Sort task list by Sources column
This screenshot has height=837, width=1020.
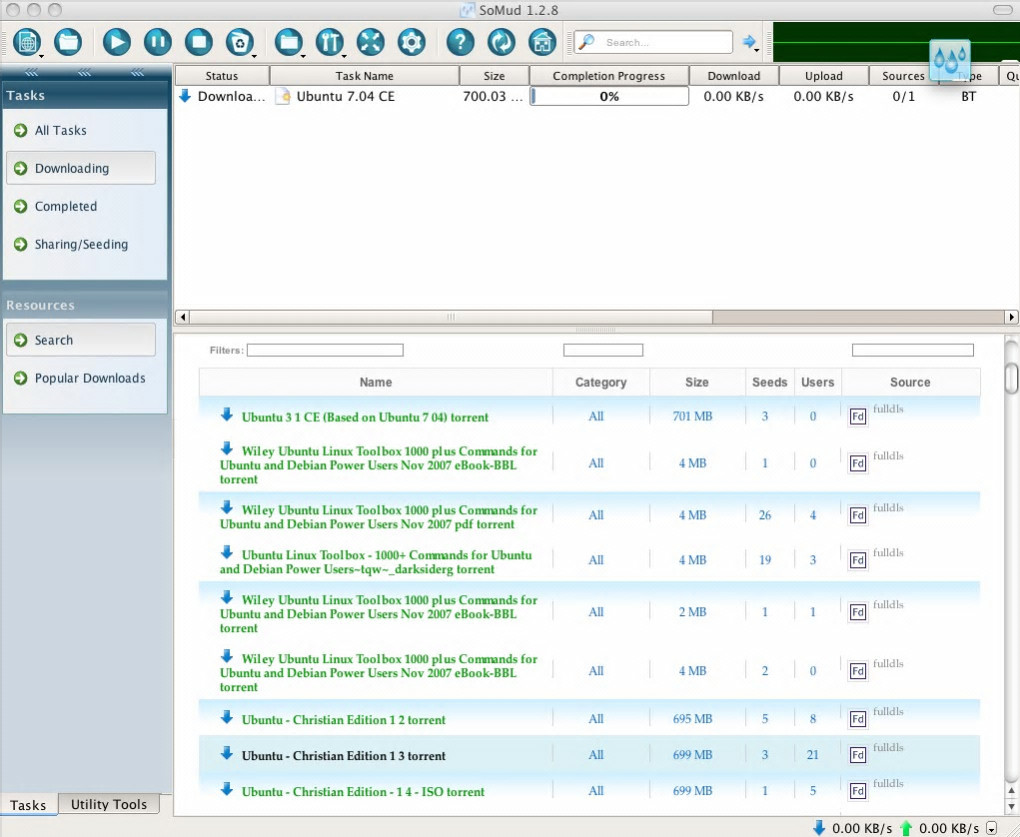pos(903,75)
